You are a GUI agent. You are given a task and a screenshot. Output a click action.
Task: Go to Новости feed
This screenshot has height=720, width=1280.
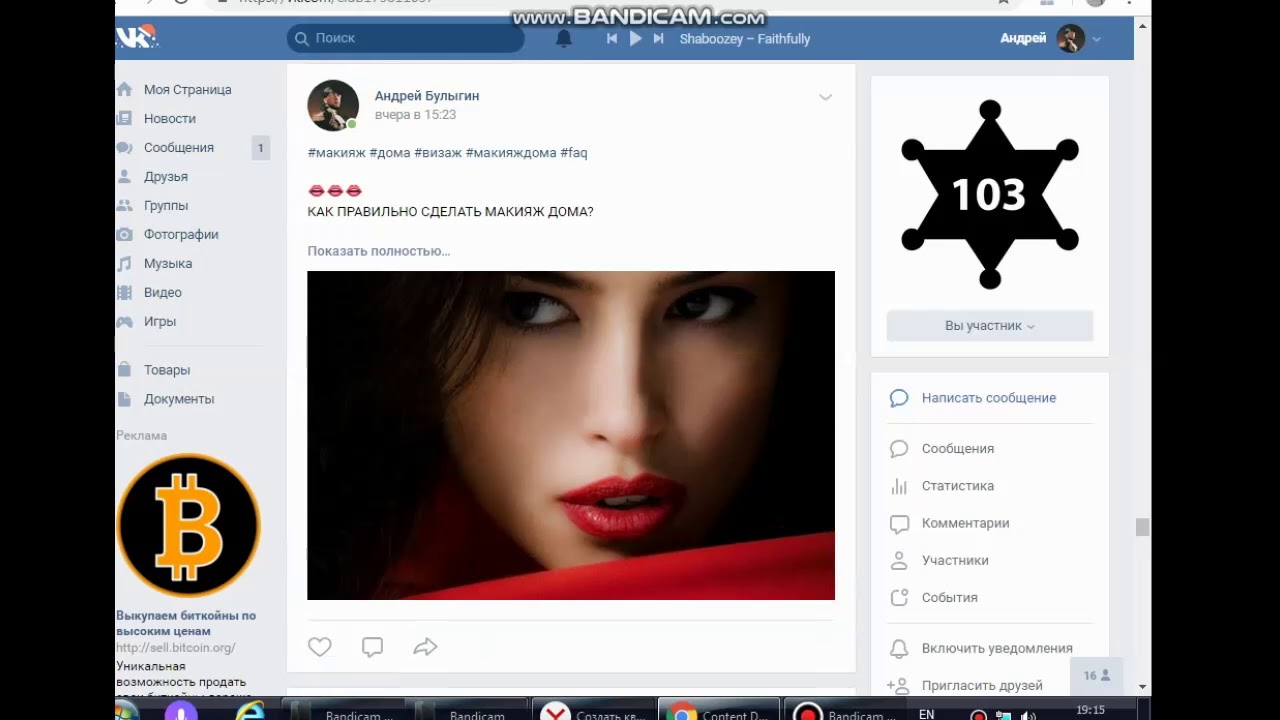(169, 118)
